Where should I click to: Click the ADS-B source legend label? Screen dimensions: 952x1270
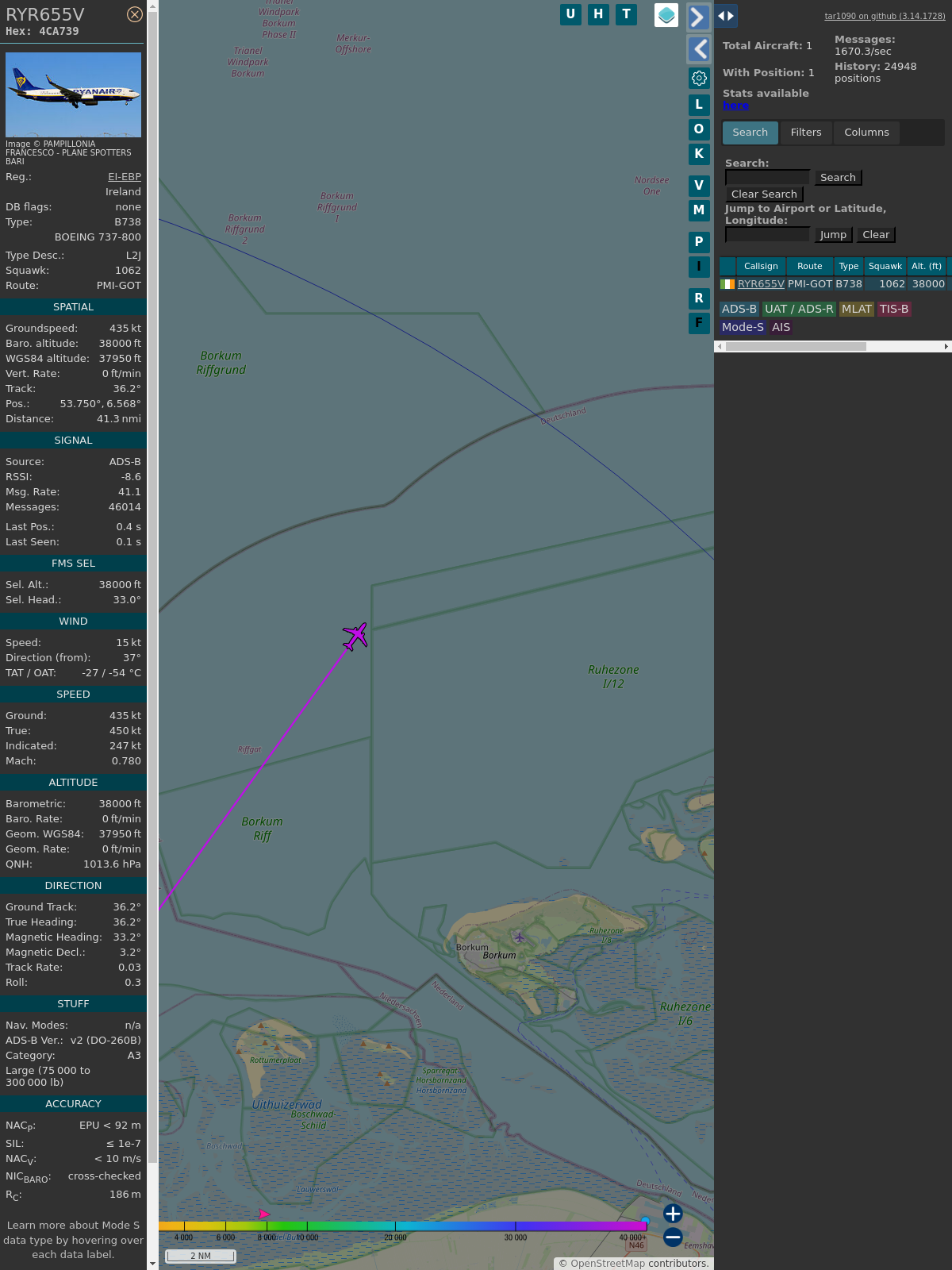point(739,310)
